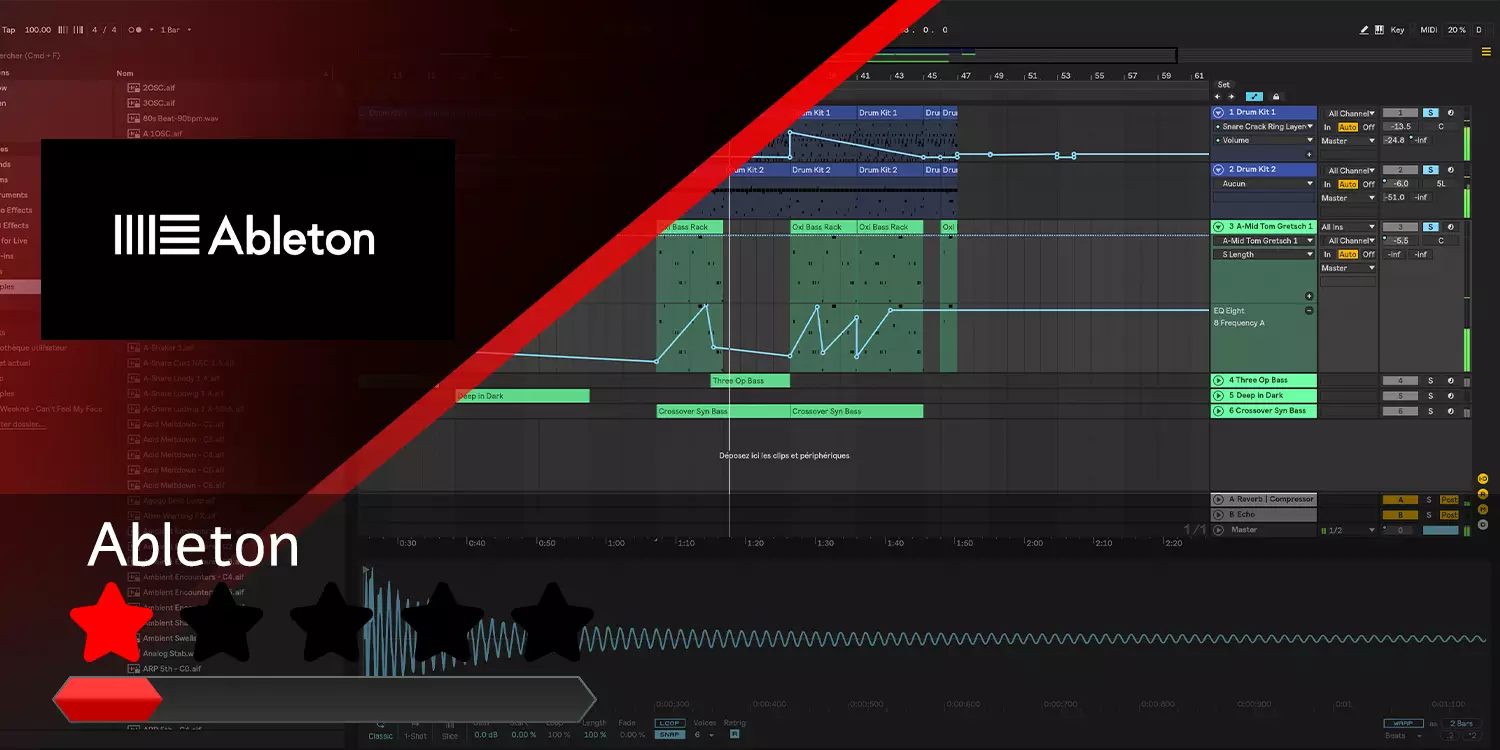This screenshot has width=1500, height=750.
Task: Open the Aucun device chooser
Action: (x=1264, y=184)
